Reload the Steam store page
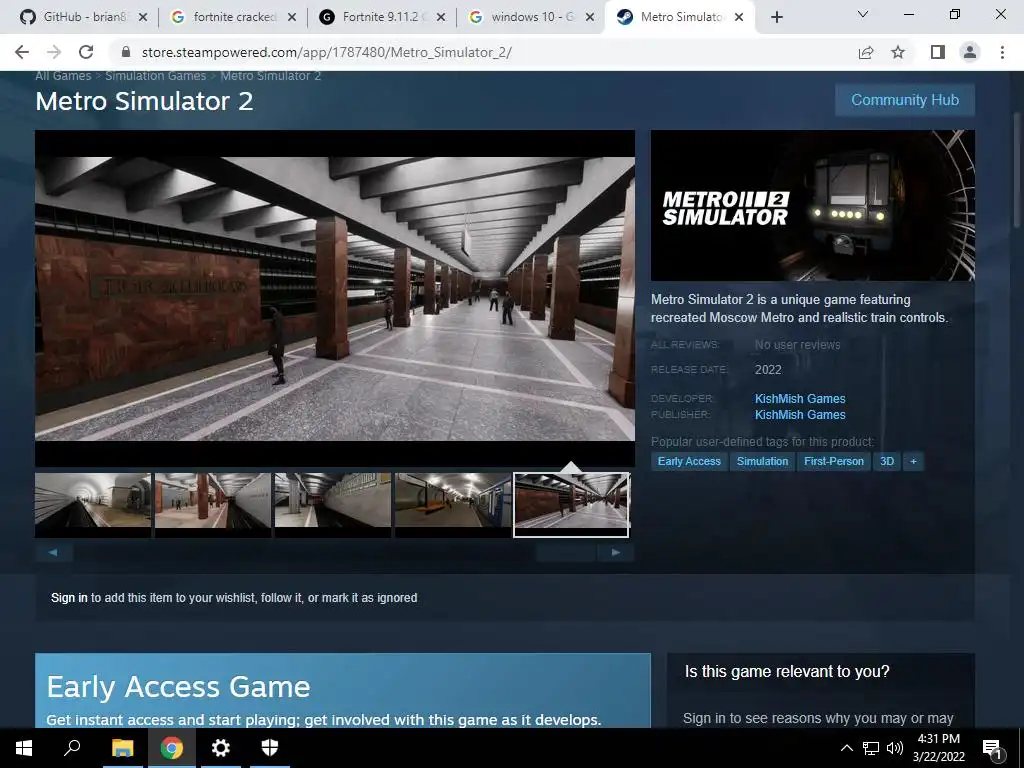Viewport: 1024px width, 768px height. pos(86,52)
